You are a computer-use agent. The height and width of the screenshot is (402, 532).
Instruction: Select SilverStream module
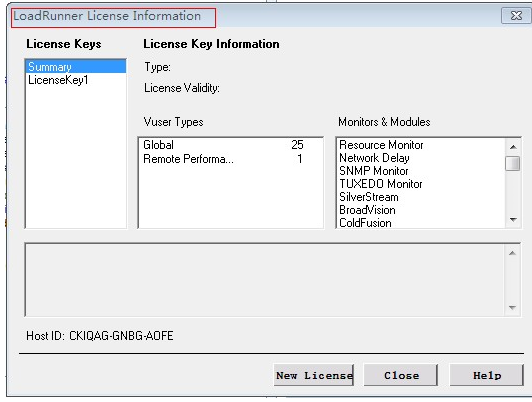pyautogui.click(x=369, y=197)
